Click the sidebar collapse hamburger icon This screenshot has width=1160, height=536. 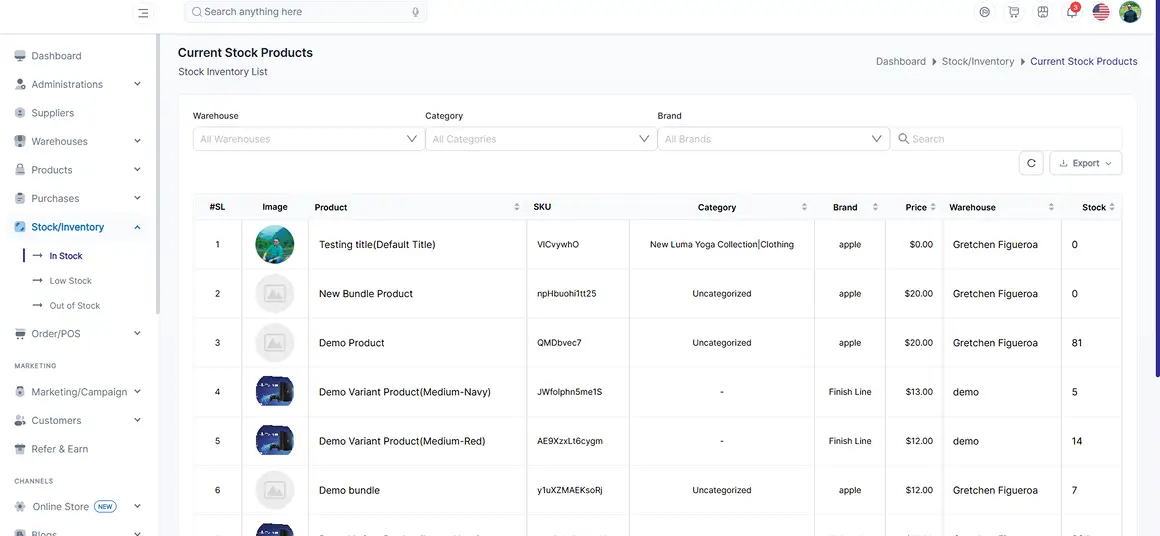[x=143, y=13]
